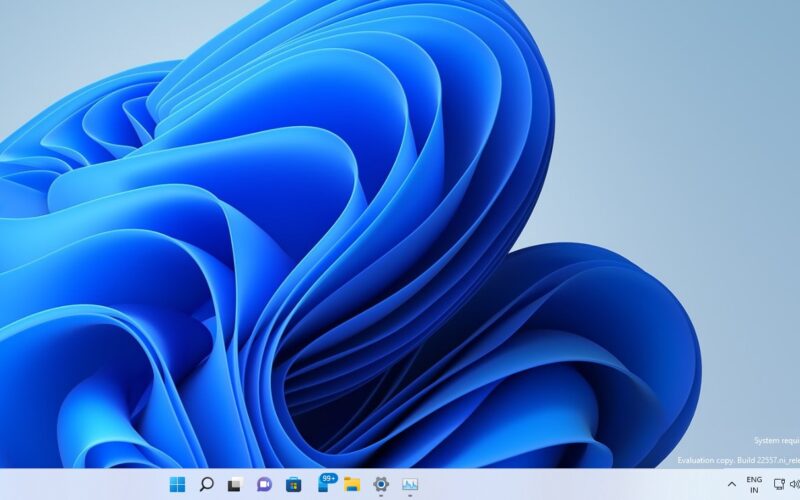This screenshot has height=500, width=800.
Task: Open Settings gear in taskbar
Action: coord(381,484)
